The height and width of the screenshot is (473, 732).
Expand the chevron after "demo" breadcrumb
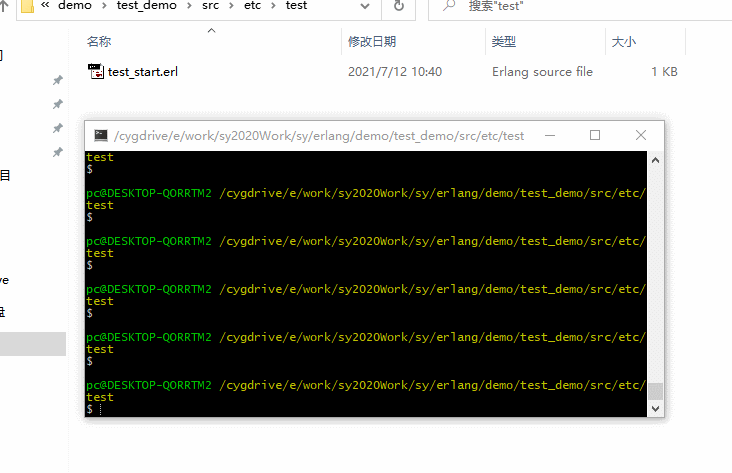104,6
